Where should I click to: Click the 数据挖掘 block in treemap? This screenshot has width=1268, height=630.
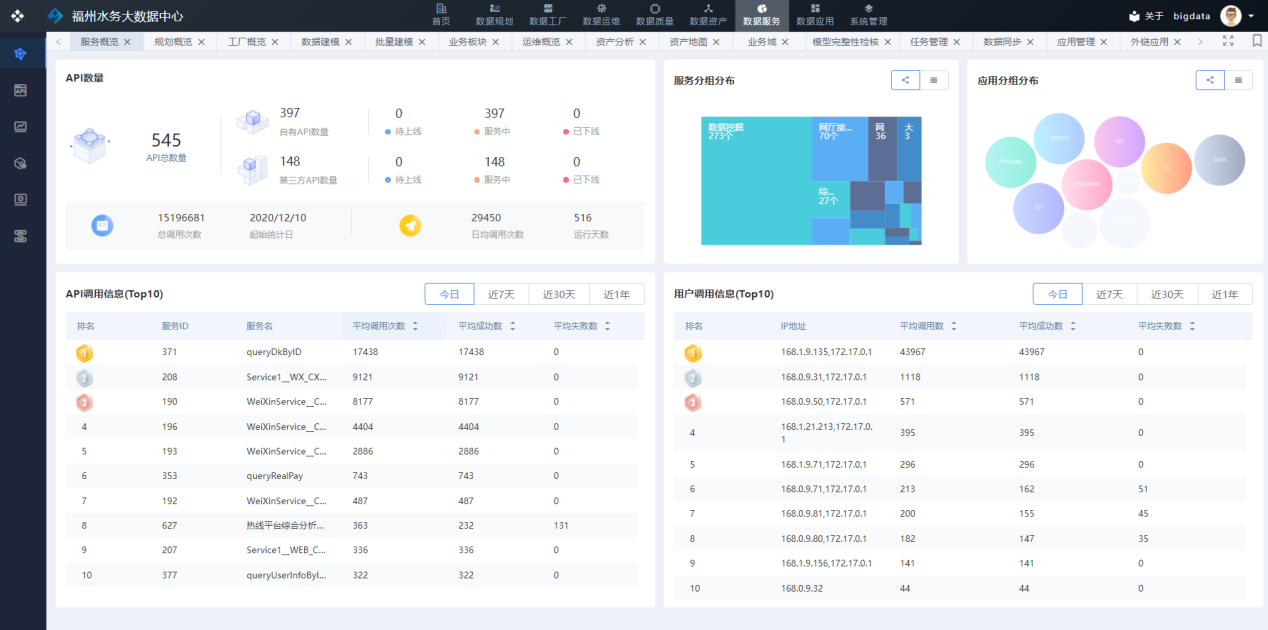(x=755, y=180)
